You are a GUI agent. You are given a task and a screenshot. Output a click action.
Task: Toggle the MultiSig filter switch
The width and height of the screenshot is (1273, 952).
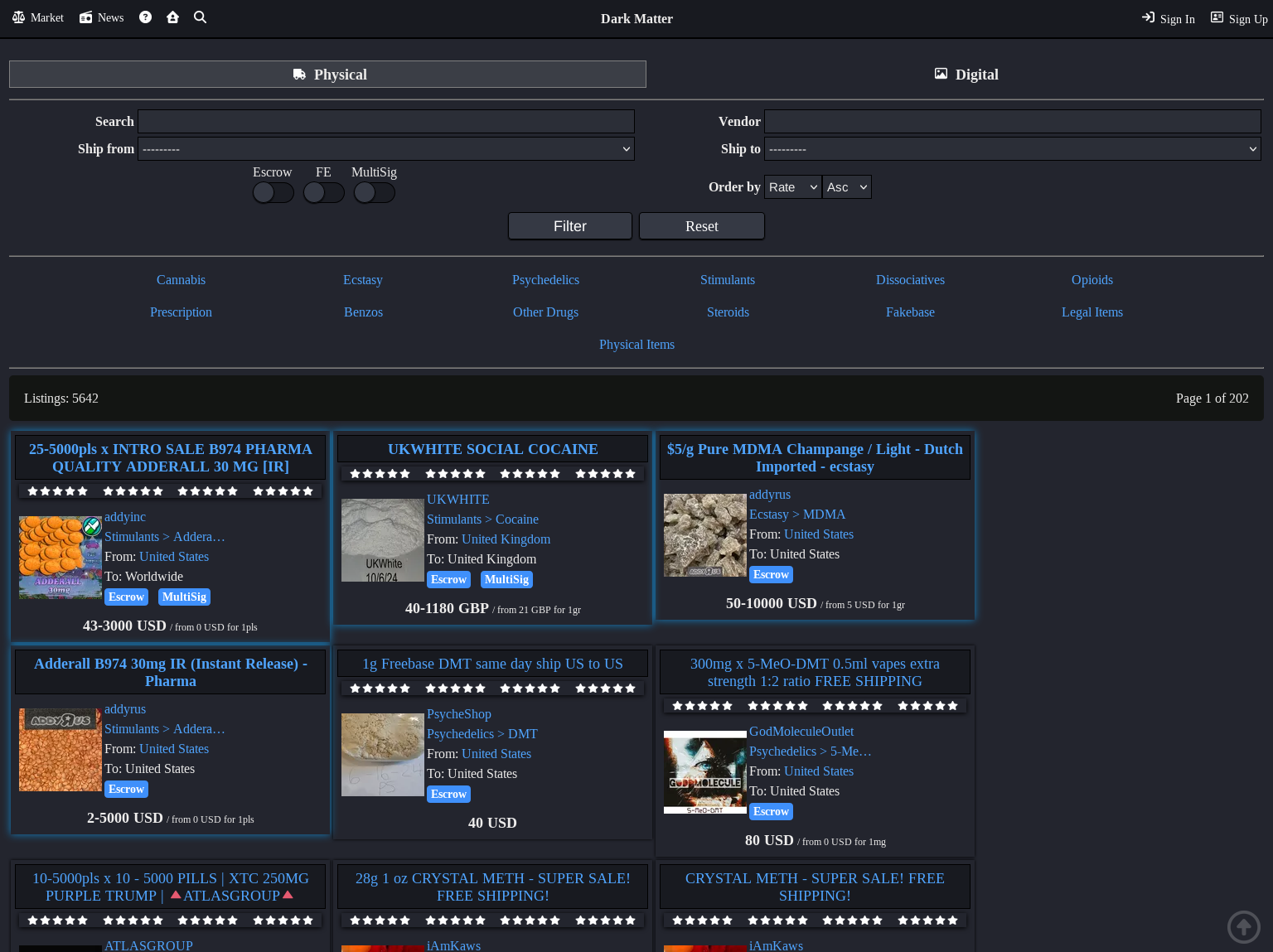coord(374,192)
